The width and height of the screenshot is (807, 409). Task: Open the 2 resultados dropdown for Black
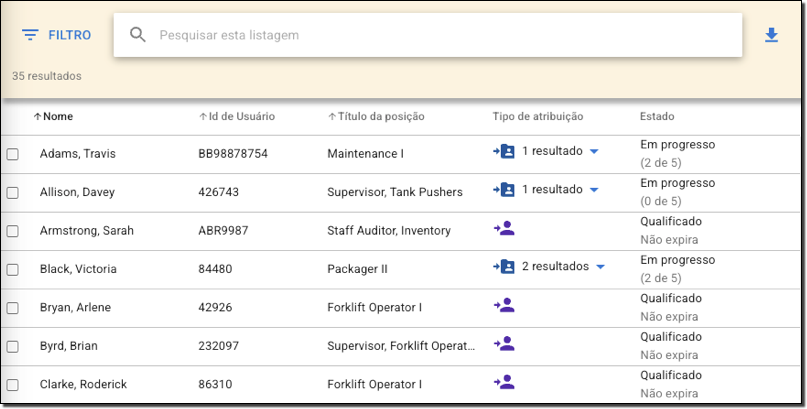click(x=601, y=267)
